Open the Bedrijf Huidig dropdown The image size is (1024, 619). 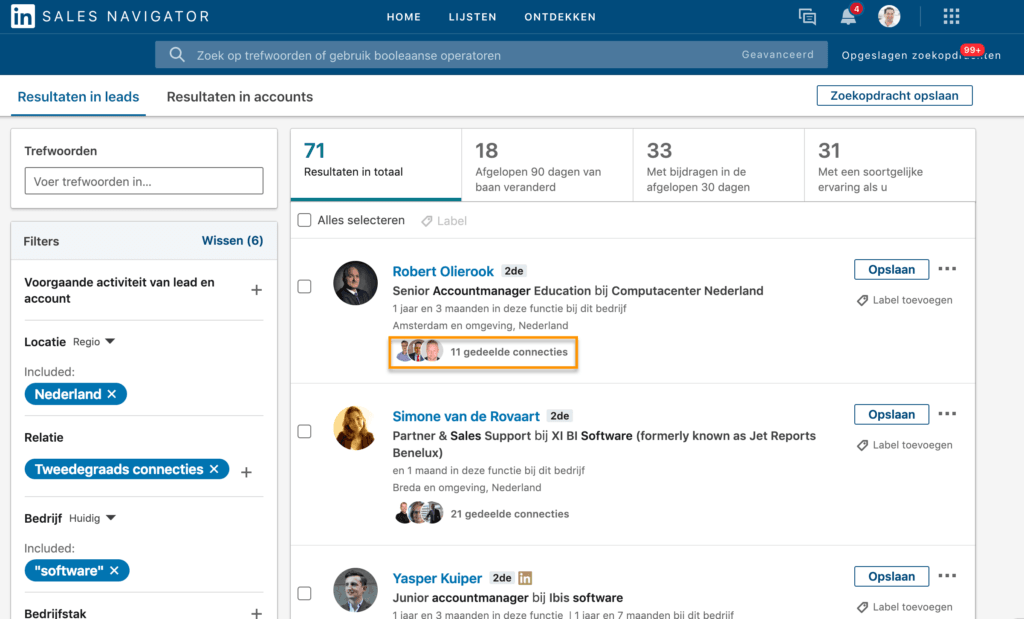click(92, 518)
